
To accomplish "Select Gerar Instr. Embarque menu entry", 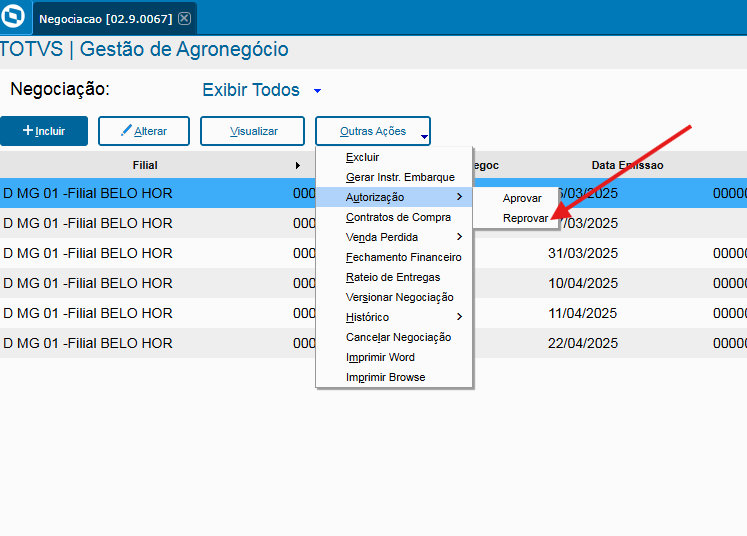I will point(394,177).
